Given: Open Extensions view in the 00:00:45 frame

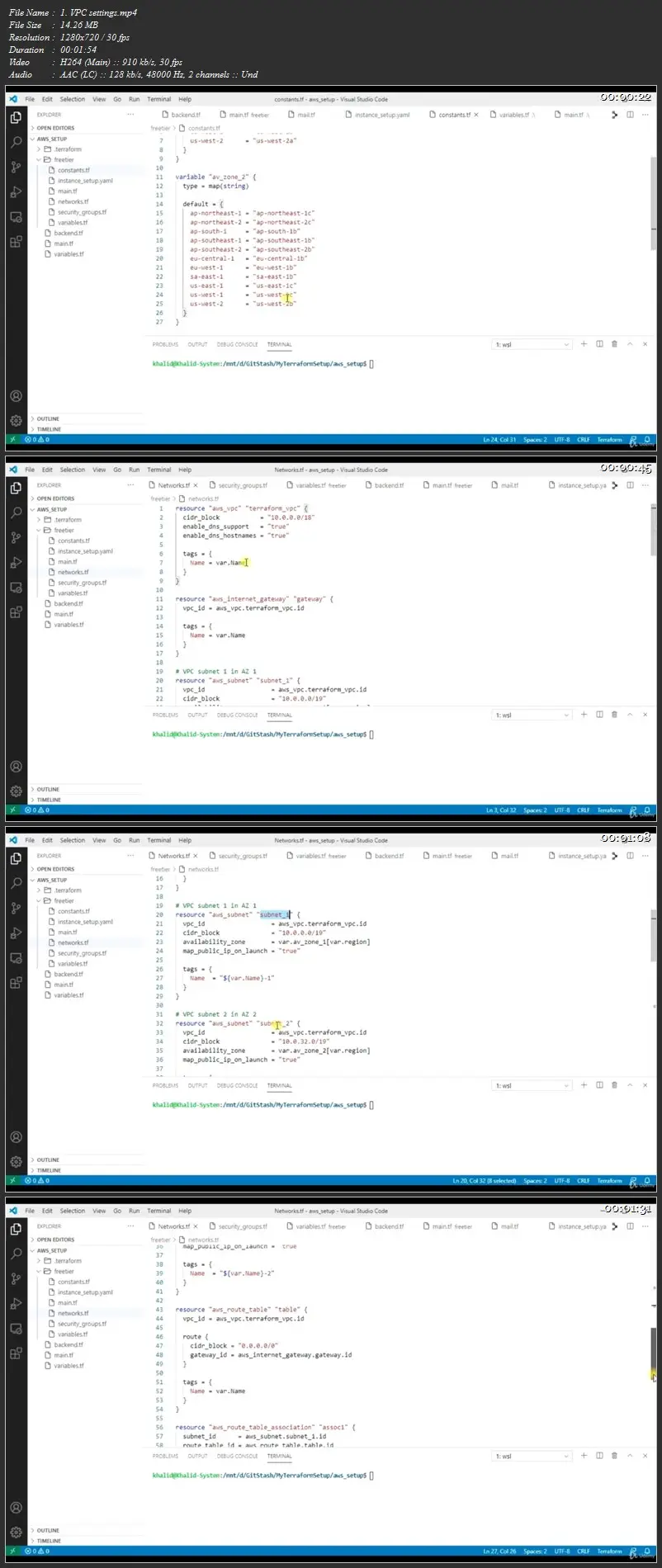Looking at the screenshot, I should click(x=16, y=612).
